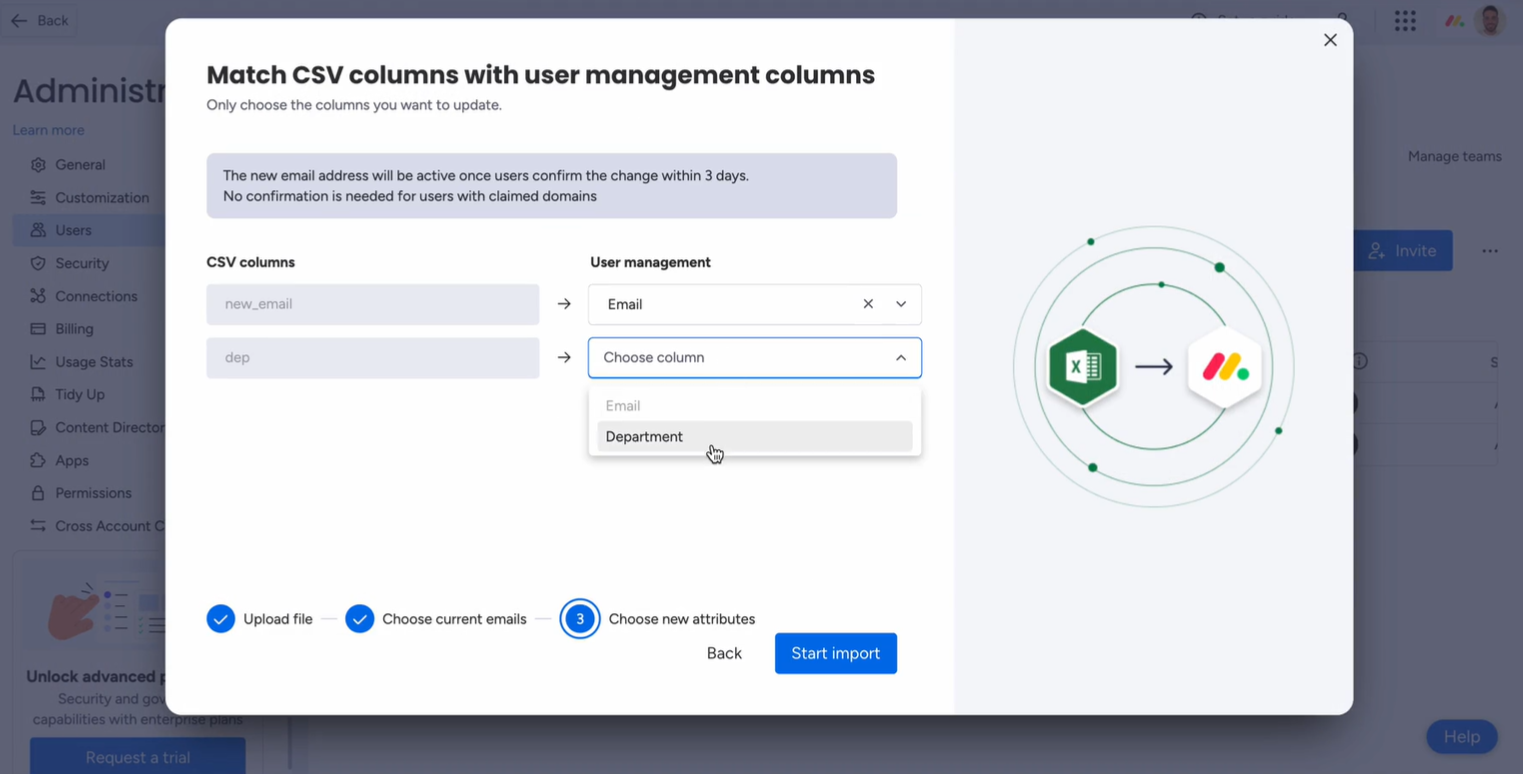
Task: Click the Excel icon in illustration
Action: (x=1083, y=367)
